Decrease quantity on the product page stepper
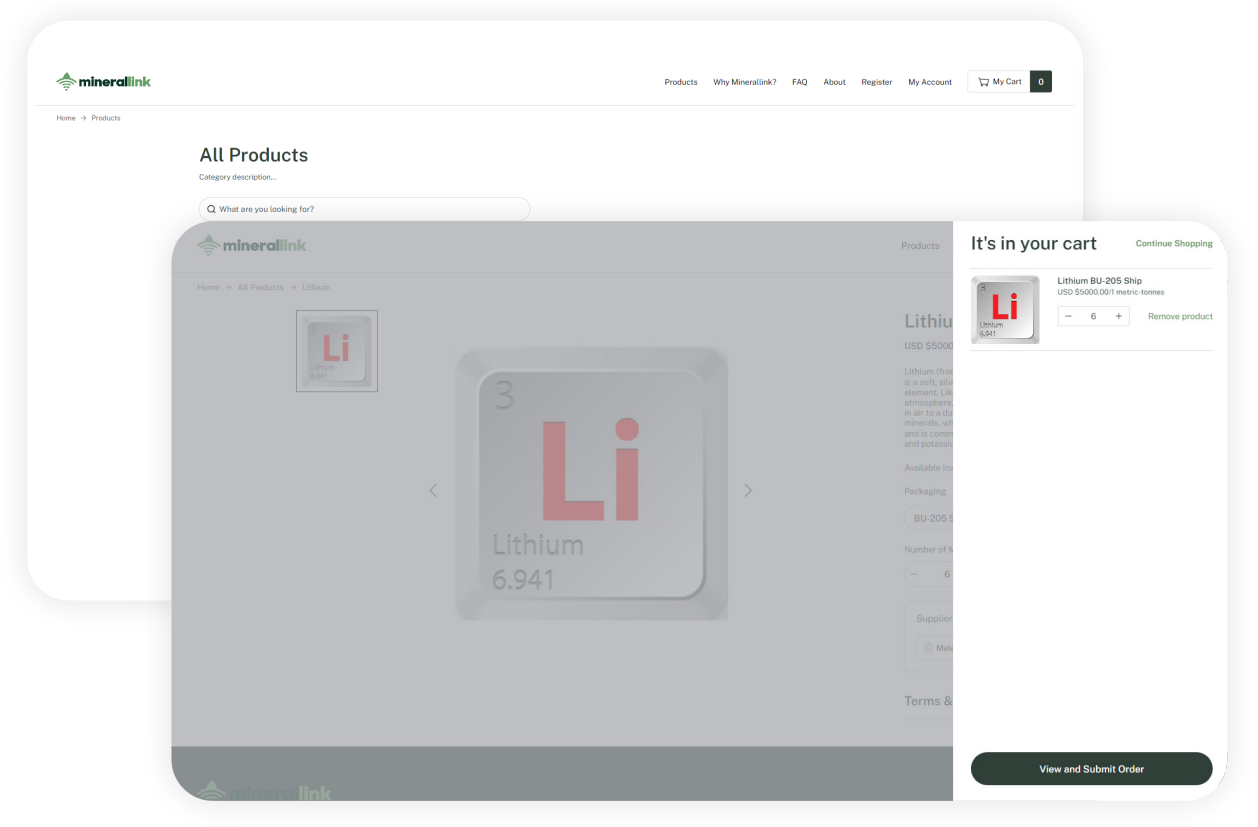1258x827 pixels. coord(914,574)
